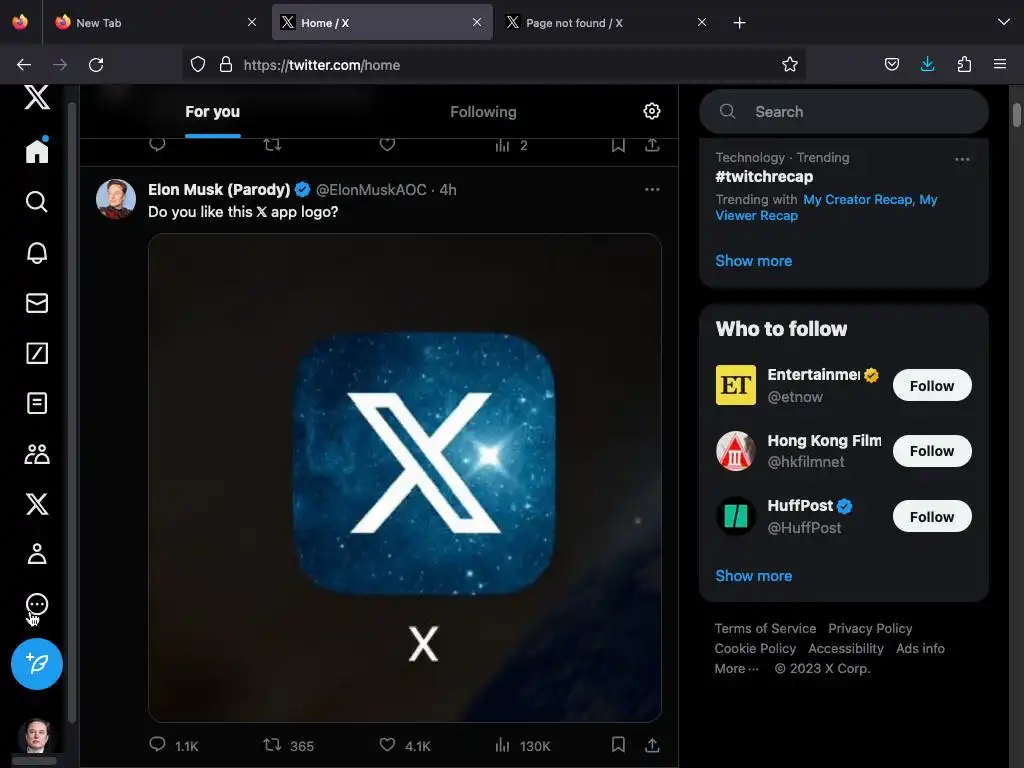Open Cookie Policy link
The width and height of the screenshot is (1024, 768).
coord(755,648)
